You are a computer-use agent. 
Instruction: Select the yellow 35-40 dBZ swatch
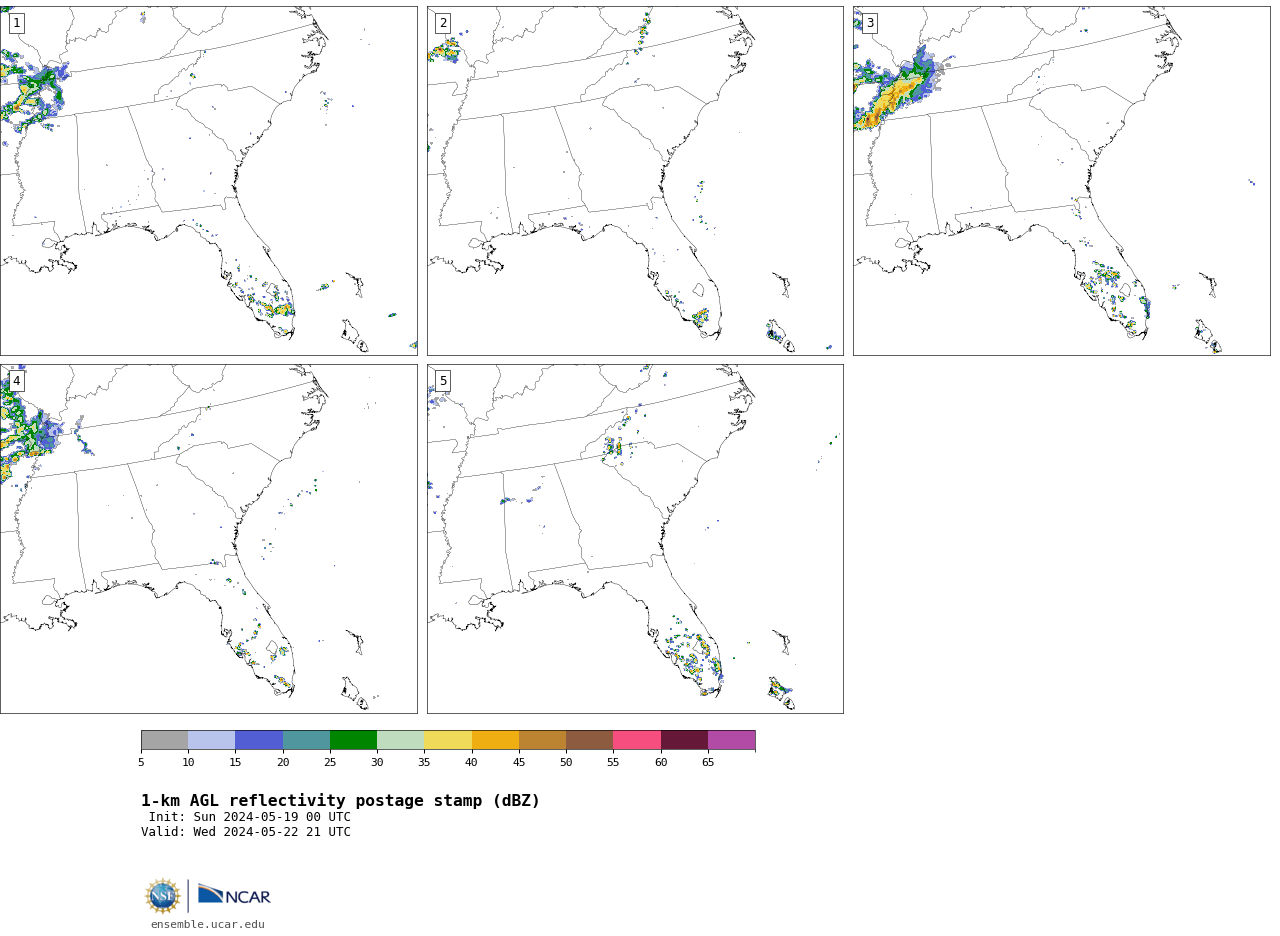(448, 740)
